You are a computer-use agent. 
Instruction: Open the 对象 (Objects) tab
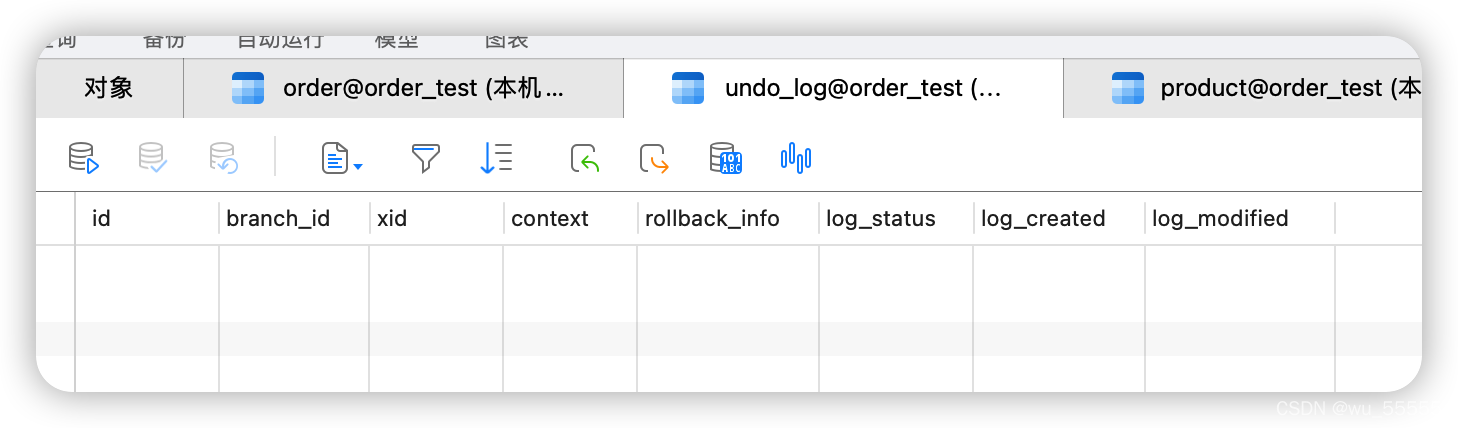(109, 88)
